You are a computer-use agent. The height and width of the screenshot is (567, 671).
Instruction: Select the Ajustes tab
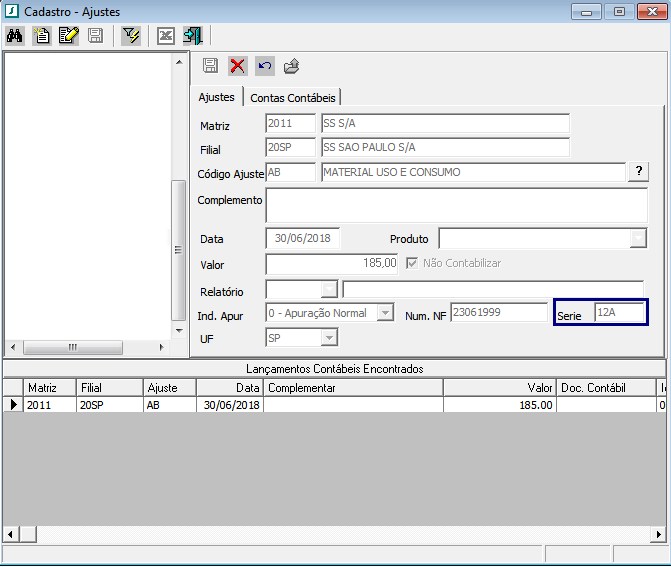pos(217,97)
